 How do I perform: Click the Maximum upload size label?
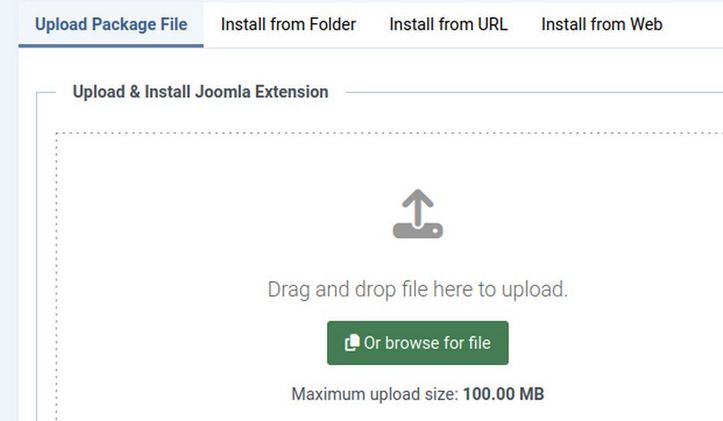coord(375,394)
